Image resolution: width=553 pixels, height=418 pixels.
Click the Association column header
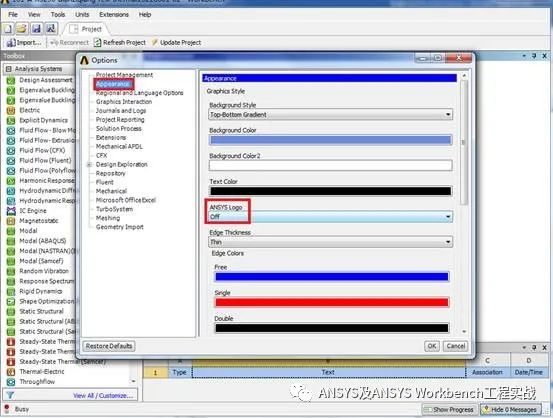pyautogui.click(x=487, y=372)
